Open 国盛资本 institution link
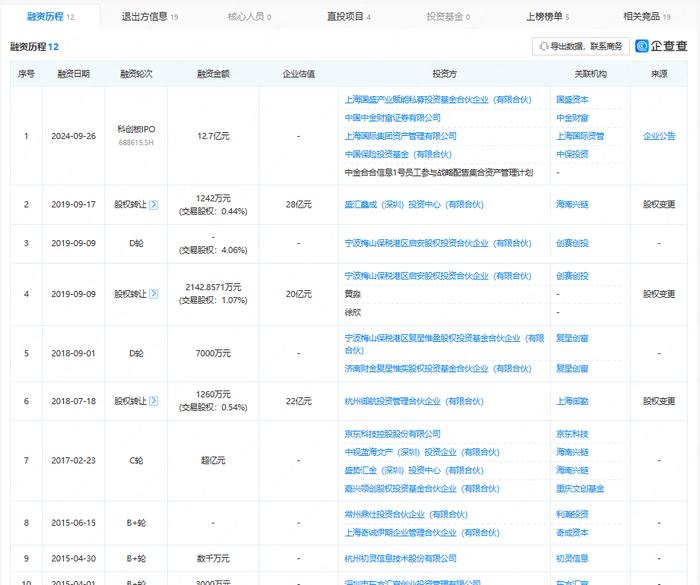The image size is (700, 585). (x=572, y=100)
